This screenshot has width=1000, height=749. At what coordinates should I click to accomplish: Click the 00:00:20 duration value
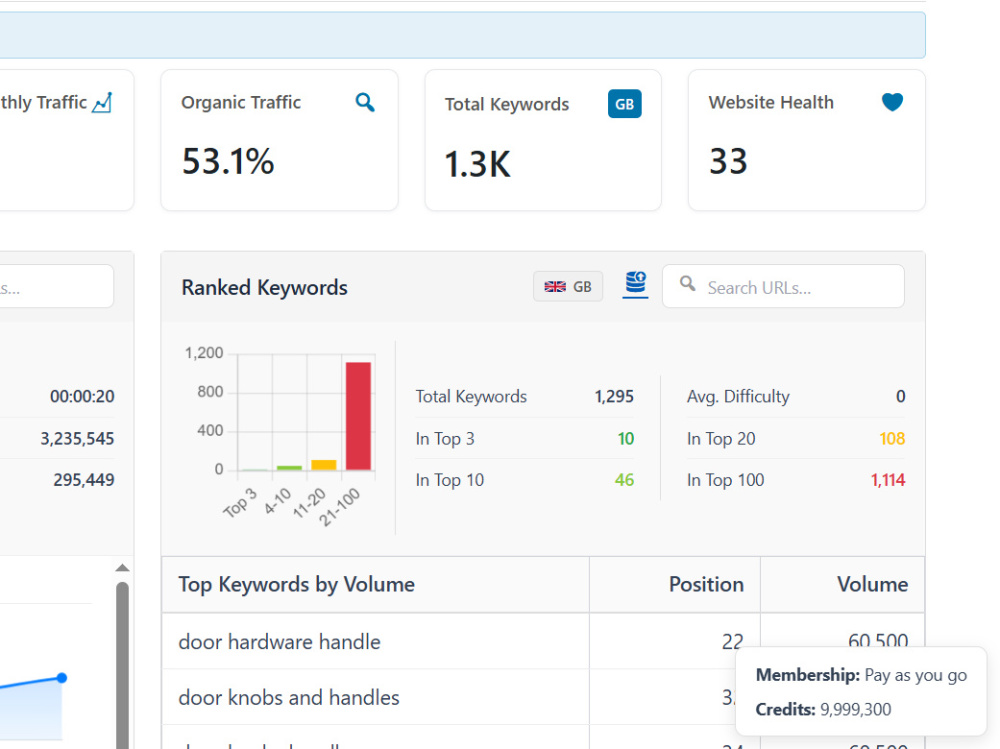tap(82, 397)
